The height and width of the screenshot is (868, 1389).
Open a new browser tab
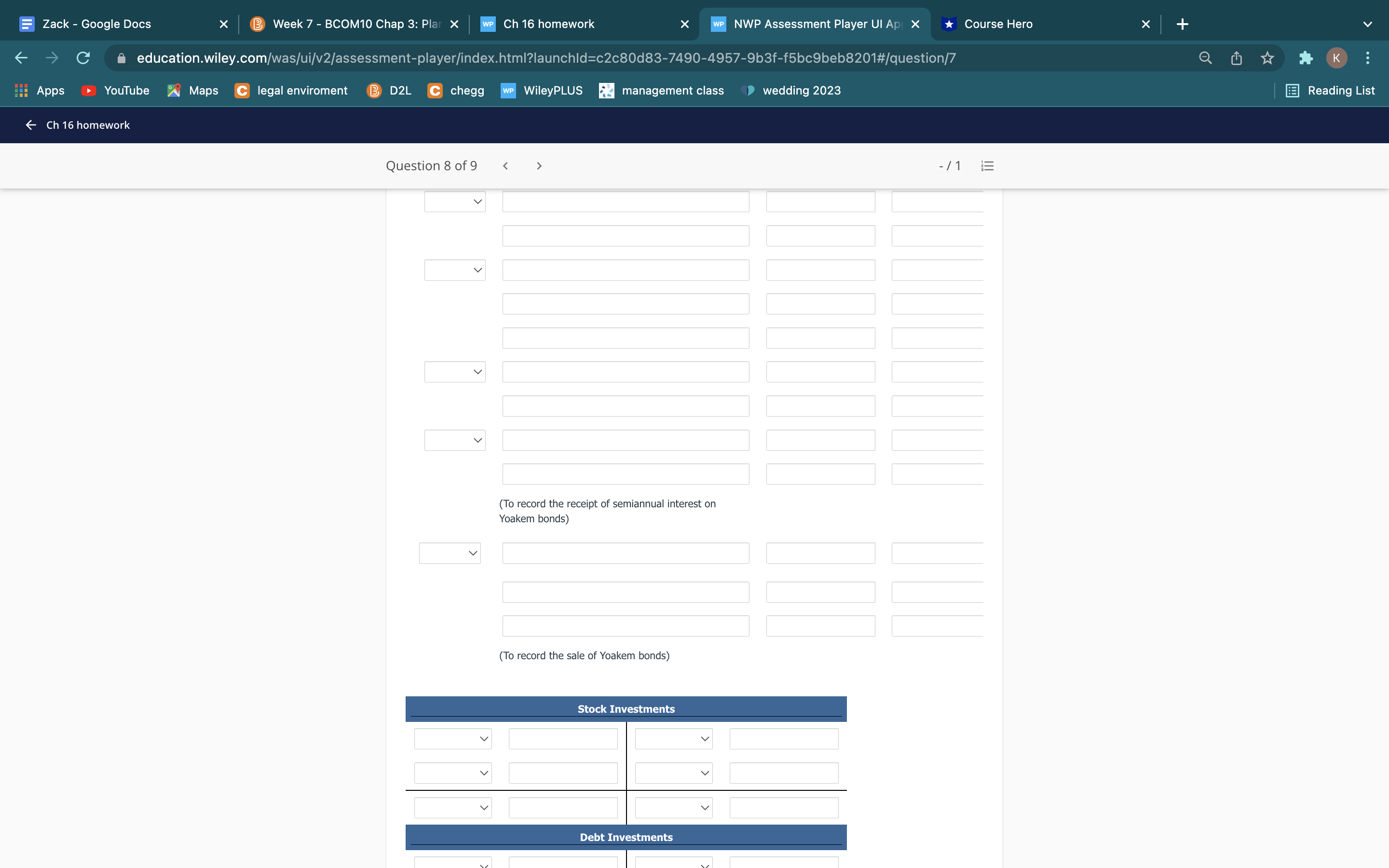1182,24
